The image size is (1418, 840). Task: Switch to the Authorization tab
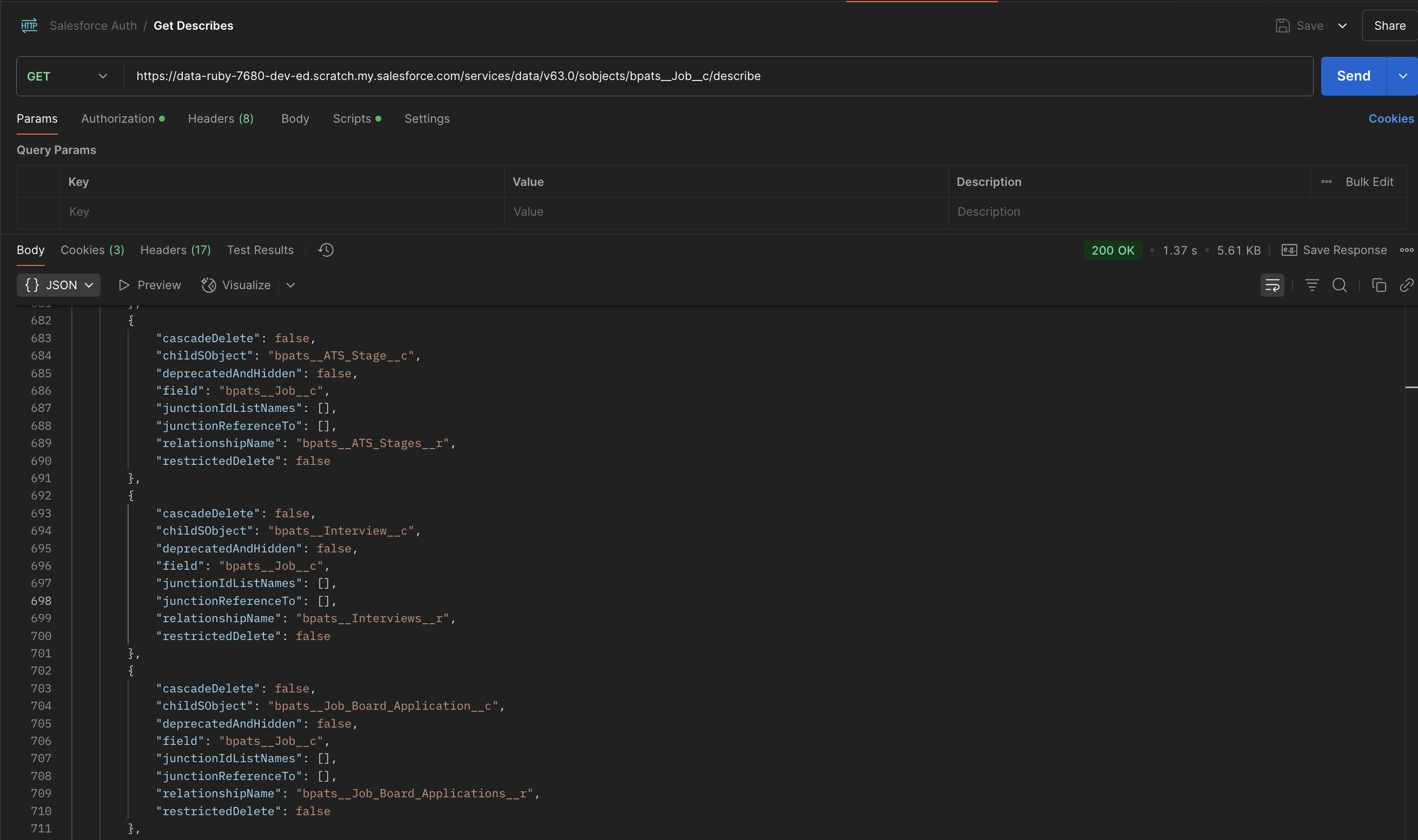point(118,119)
